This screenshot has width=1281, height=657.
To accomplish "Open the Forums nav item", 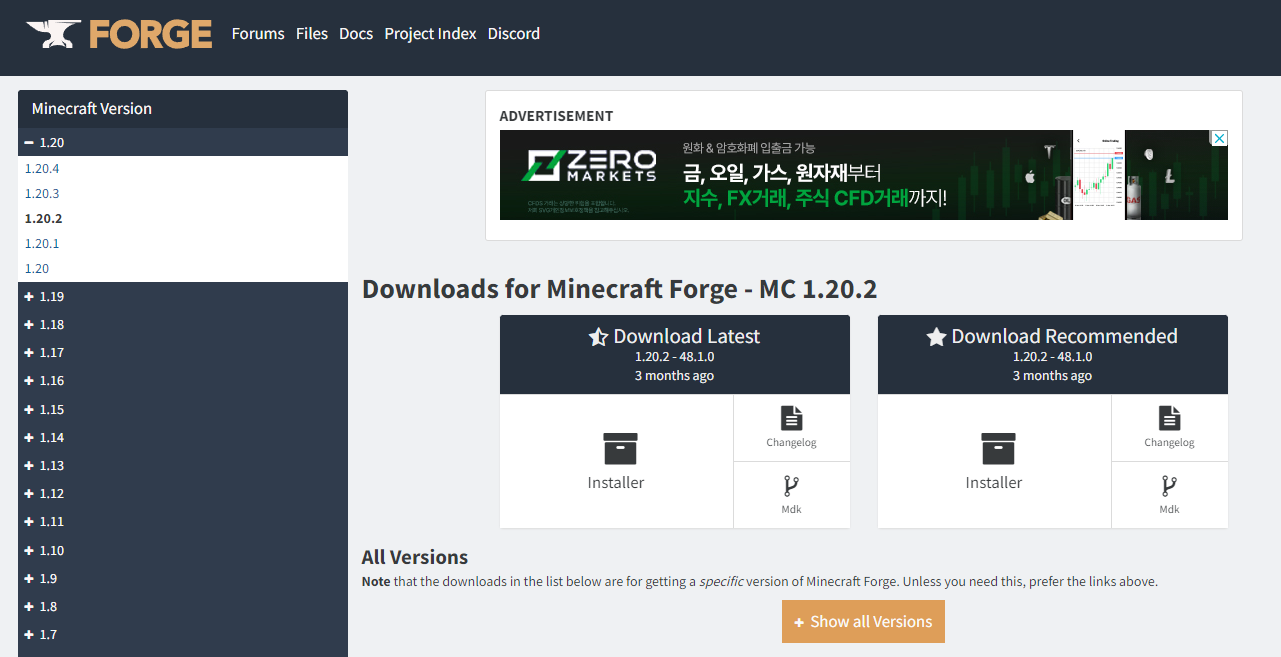I will [258, 34].
